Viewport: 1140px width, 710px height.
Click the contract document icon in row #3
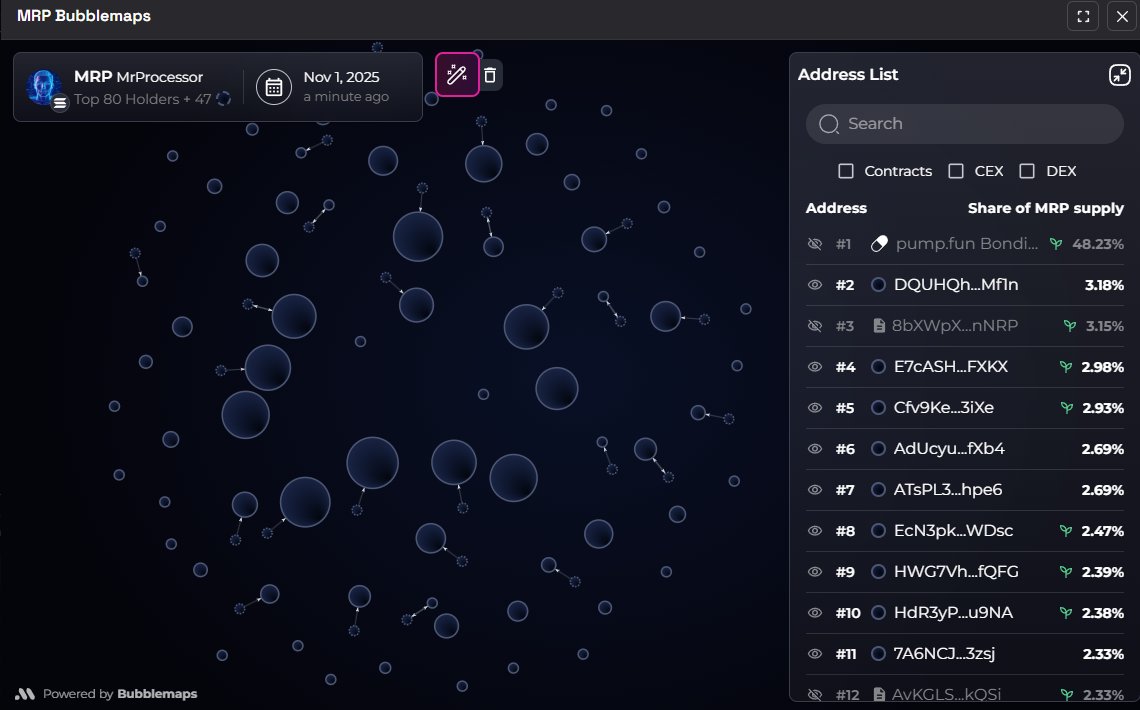[x=878, y=326]
